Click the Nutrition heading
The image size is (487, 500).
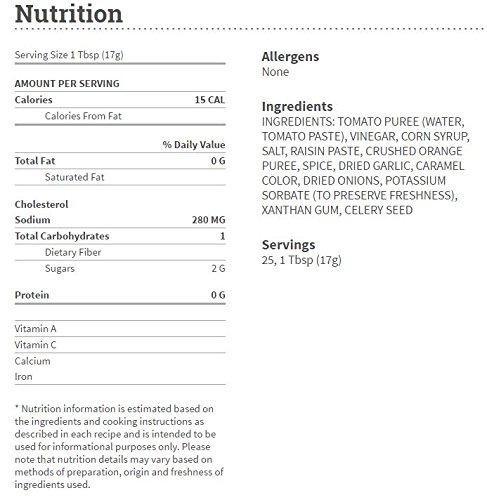(69, 14)
